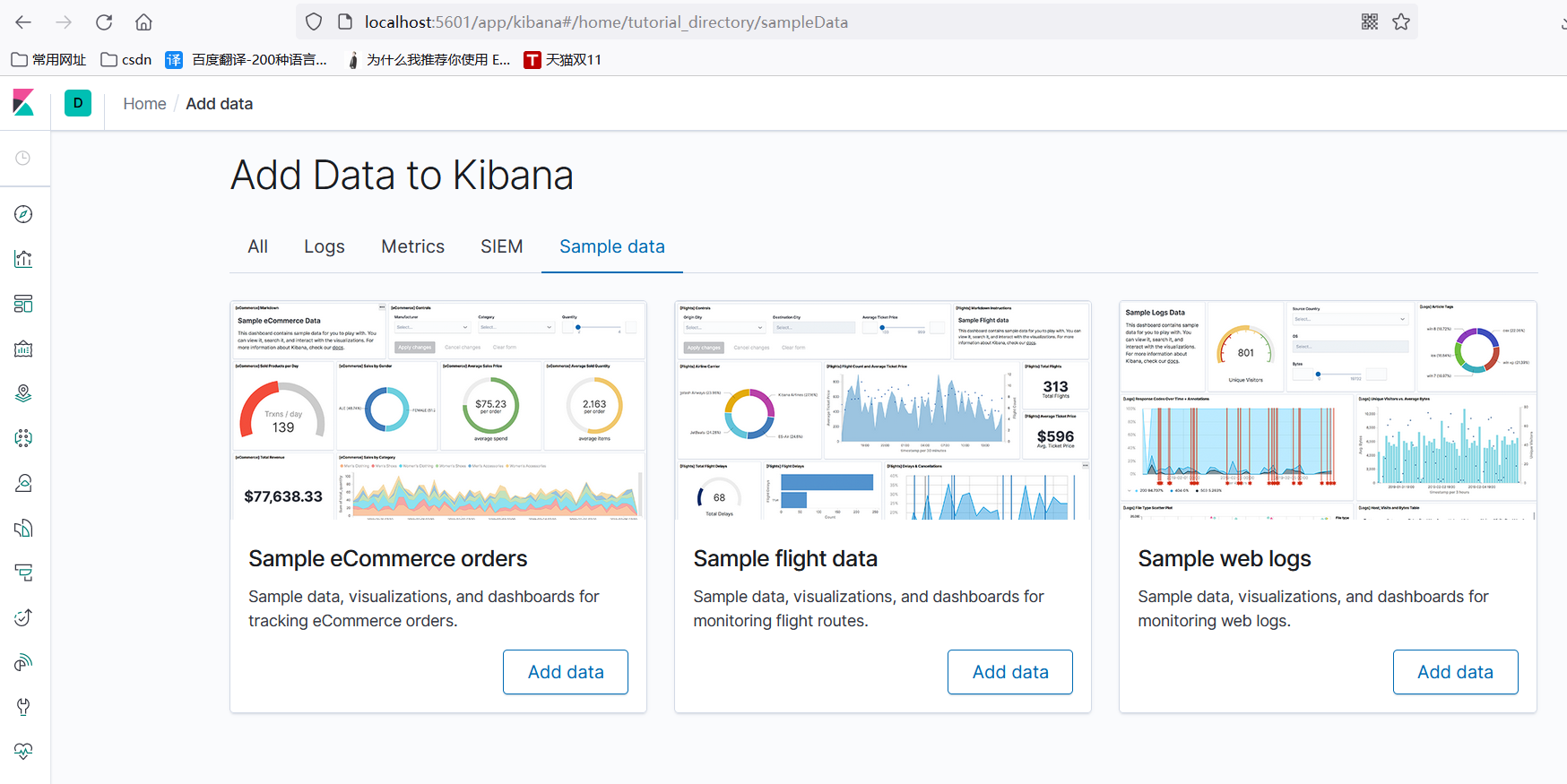Open Maps icon in sidebar
Image resolution: width=1567 pixels, height=784 pixels.
pyautogui.click(x=23, y=393)
